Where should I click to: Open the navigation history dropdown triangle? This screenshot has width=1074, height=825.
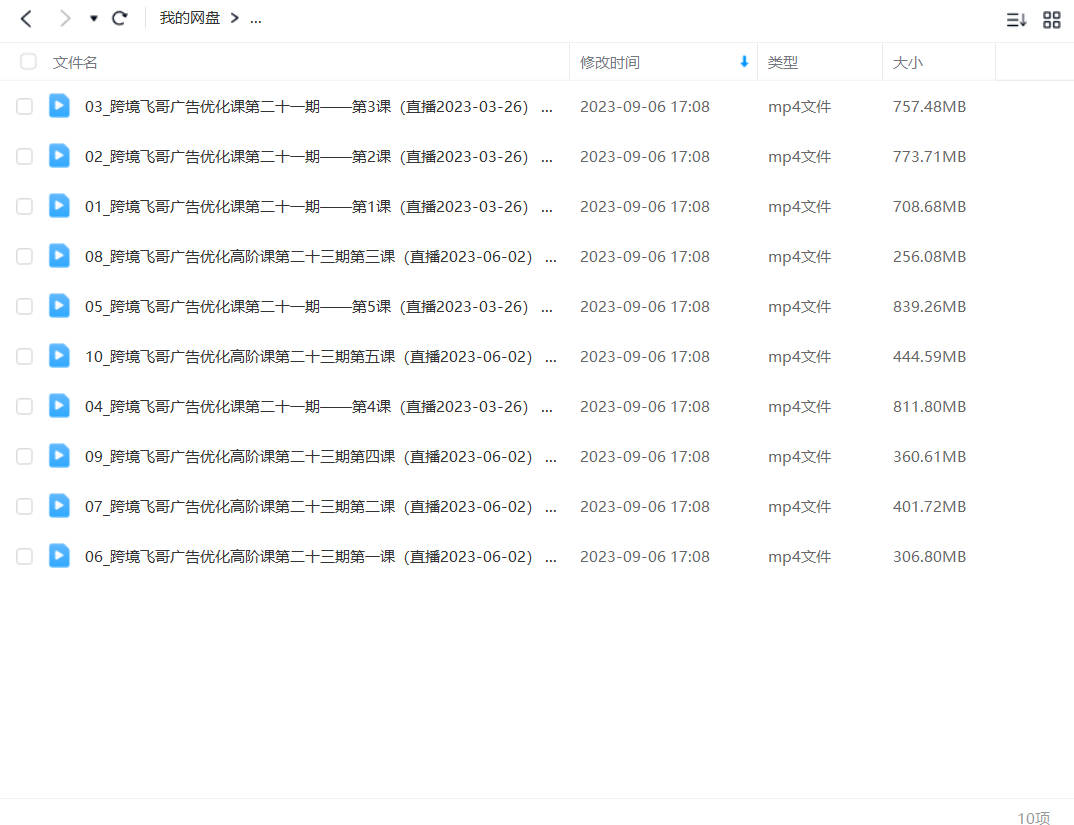pos(94,19)
